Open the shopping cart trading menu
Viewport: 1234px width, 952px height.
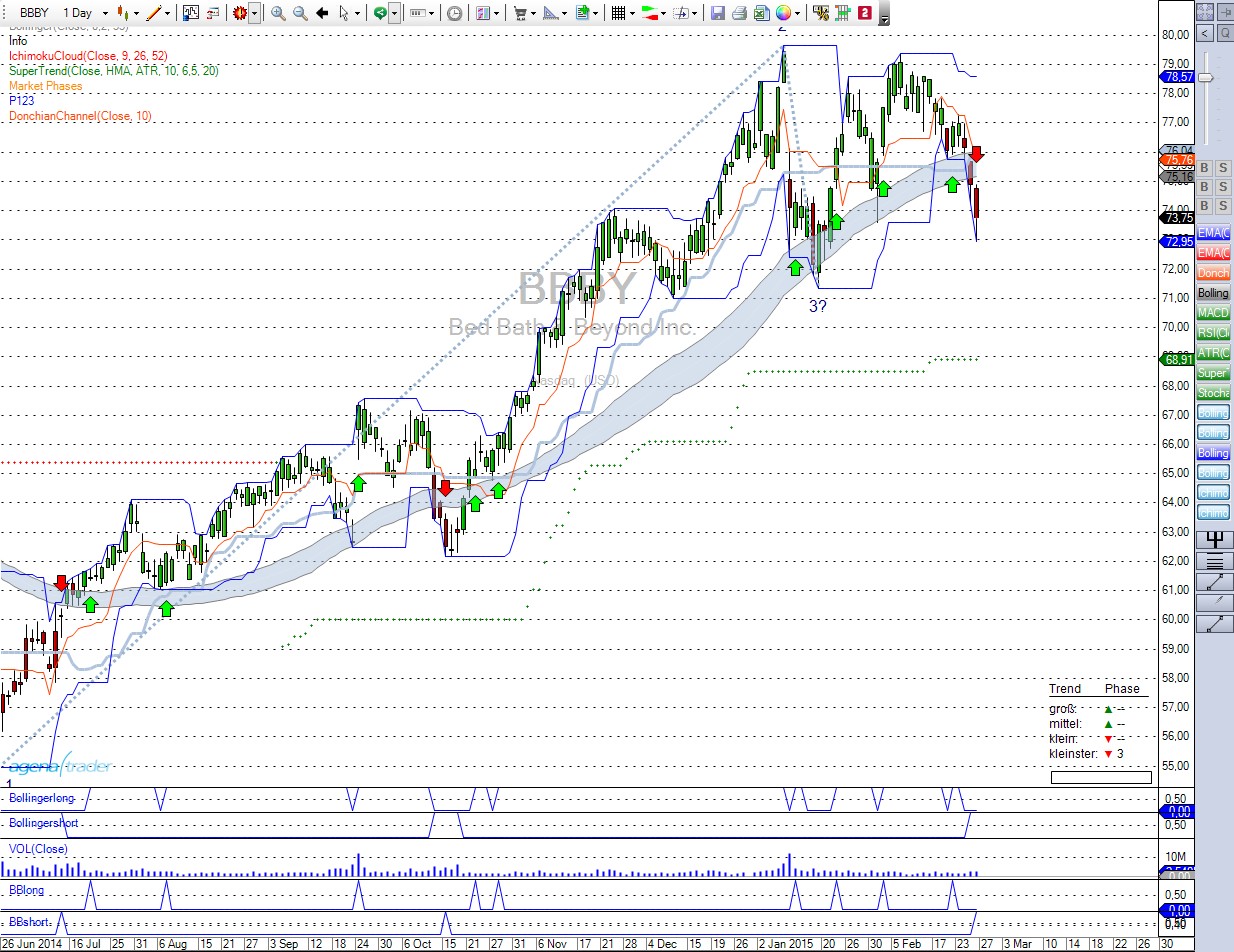[x=521, y=13]
